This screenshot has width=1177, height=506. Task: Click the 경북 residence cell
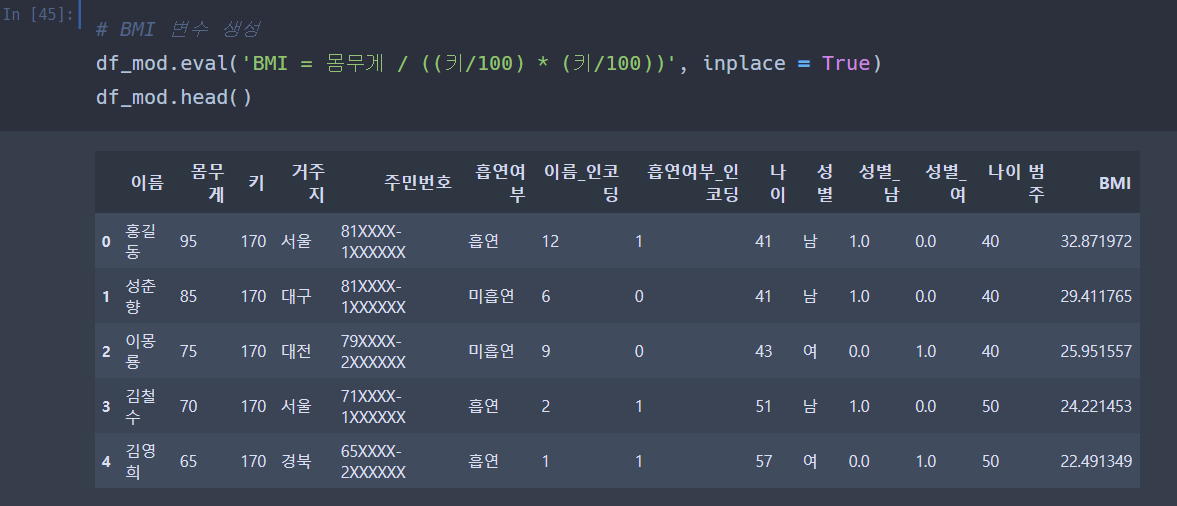(x=296, y=461)
